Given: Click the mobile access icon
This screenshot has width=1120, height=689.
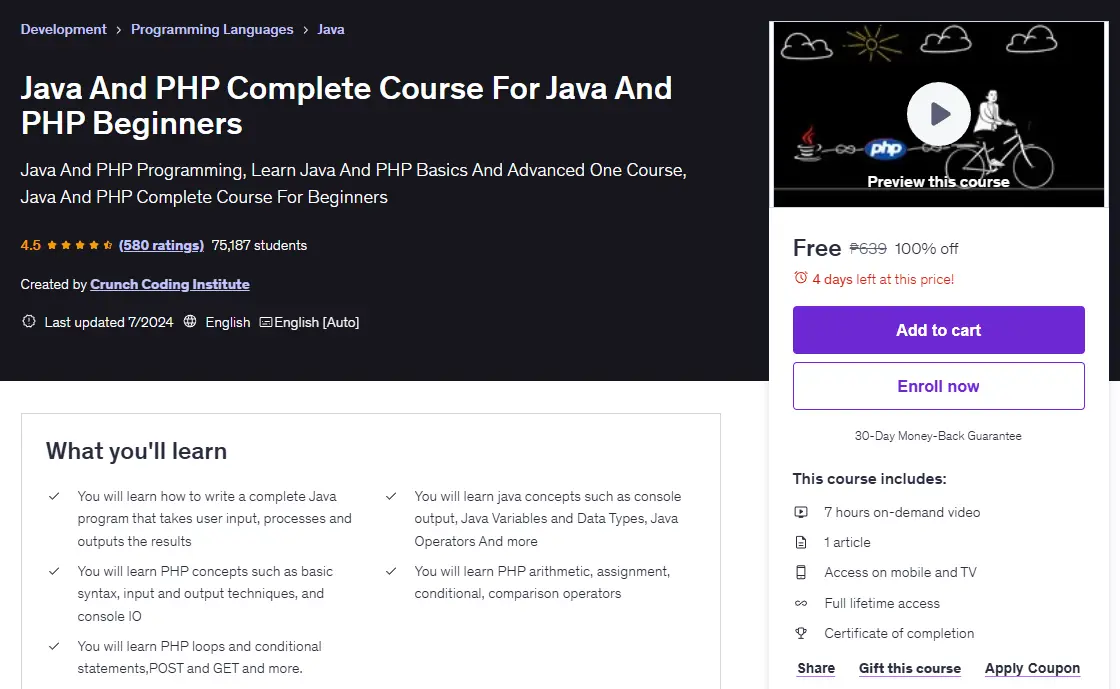Looking at the screenshot, I should pyautogui.click(x=801, y=572).
